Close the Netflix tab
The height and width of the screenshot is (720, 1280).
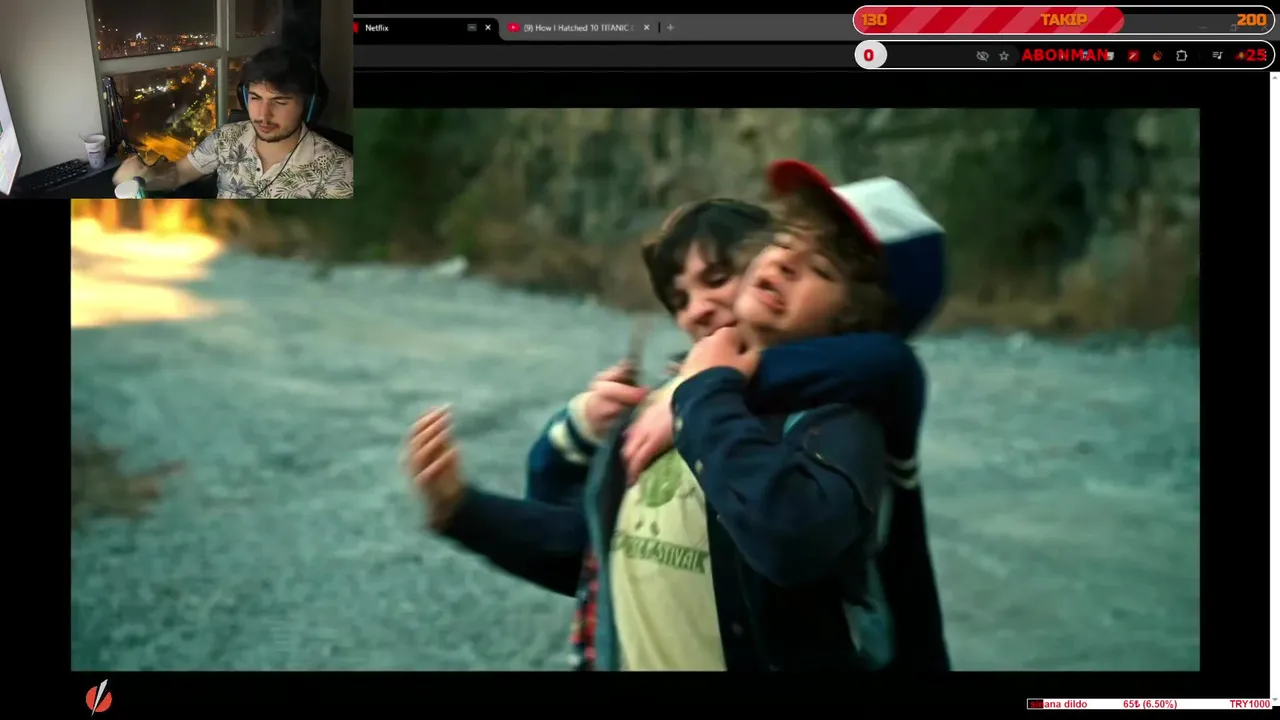(488, 28)
